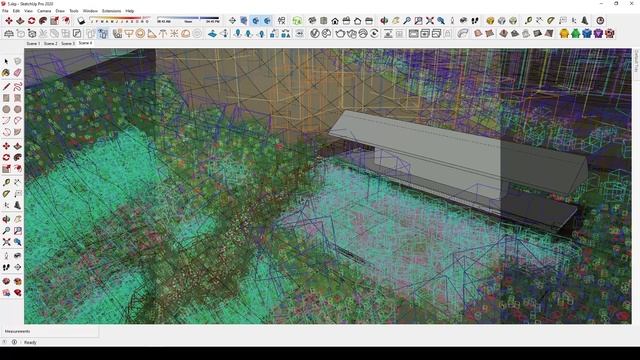This screenshot has height=360, width=640.
Task: Open the Tools menu
Action: coord(74,11)
